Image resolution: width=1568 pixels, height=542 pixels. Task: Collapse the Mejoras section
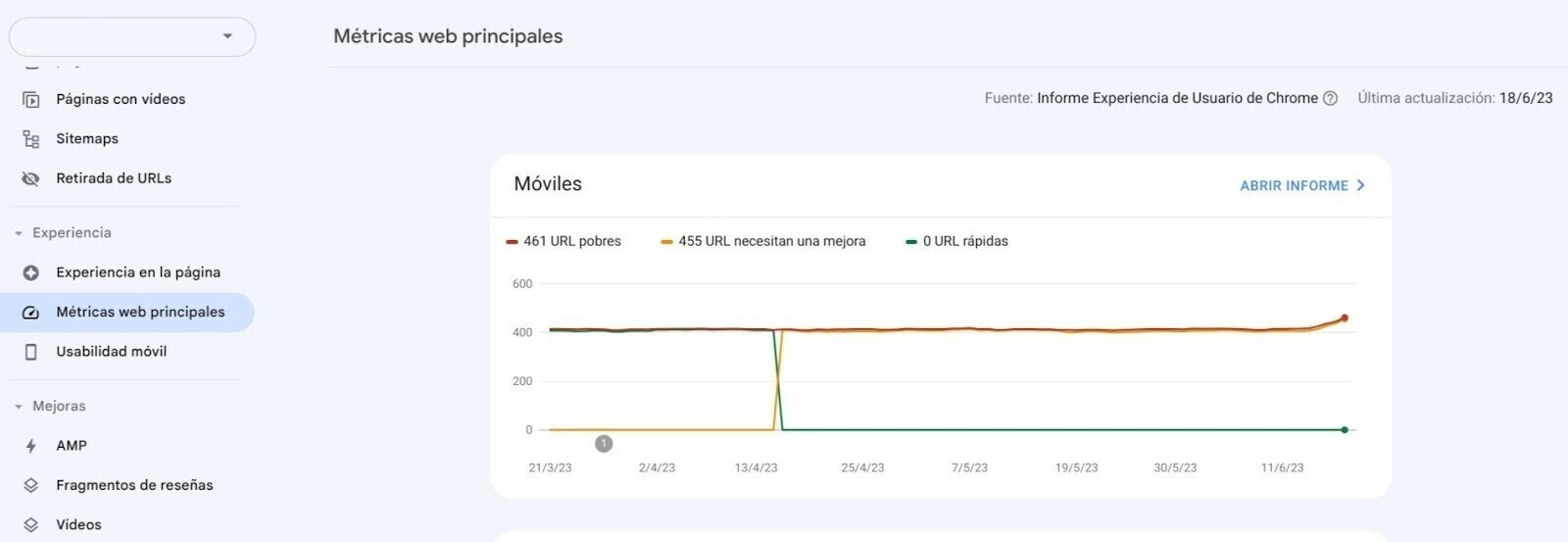click(19, 407)
